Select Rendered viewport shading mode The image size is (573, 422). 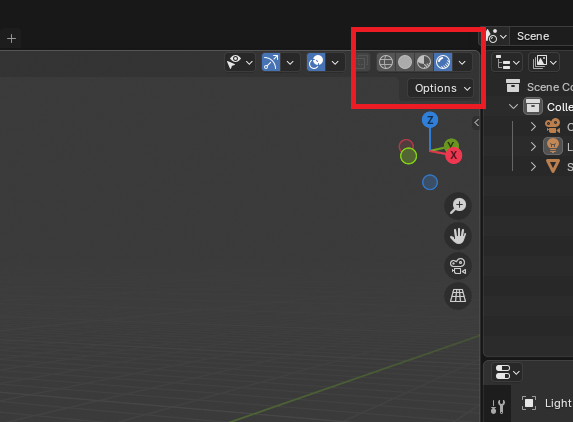coord(443,62)
